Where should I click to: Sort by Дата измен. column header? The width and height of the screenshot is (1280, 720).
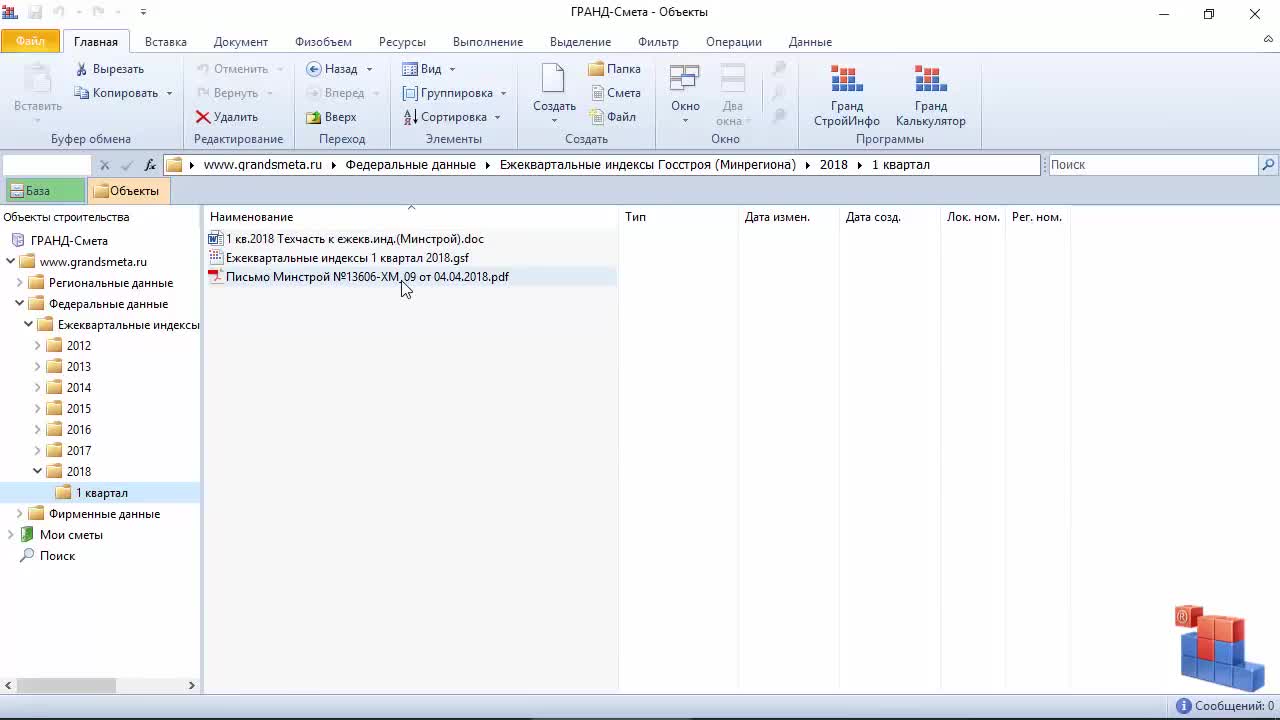coord(789,217)
